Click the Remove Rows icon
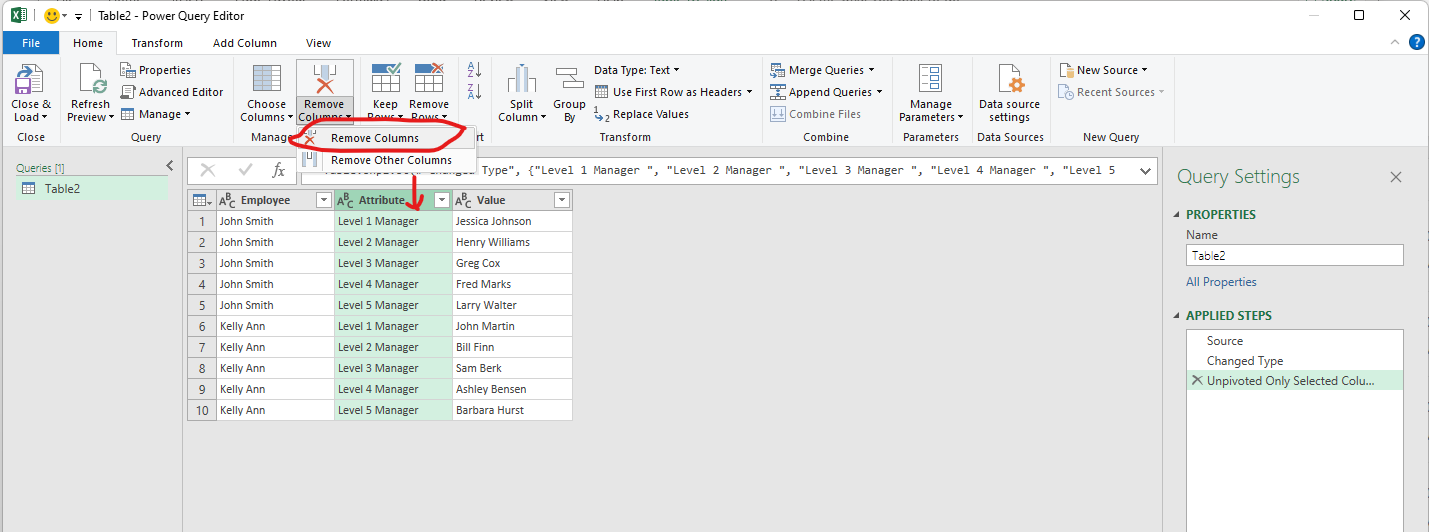This screenshot has height=532, width=1429. [429, 80]
